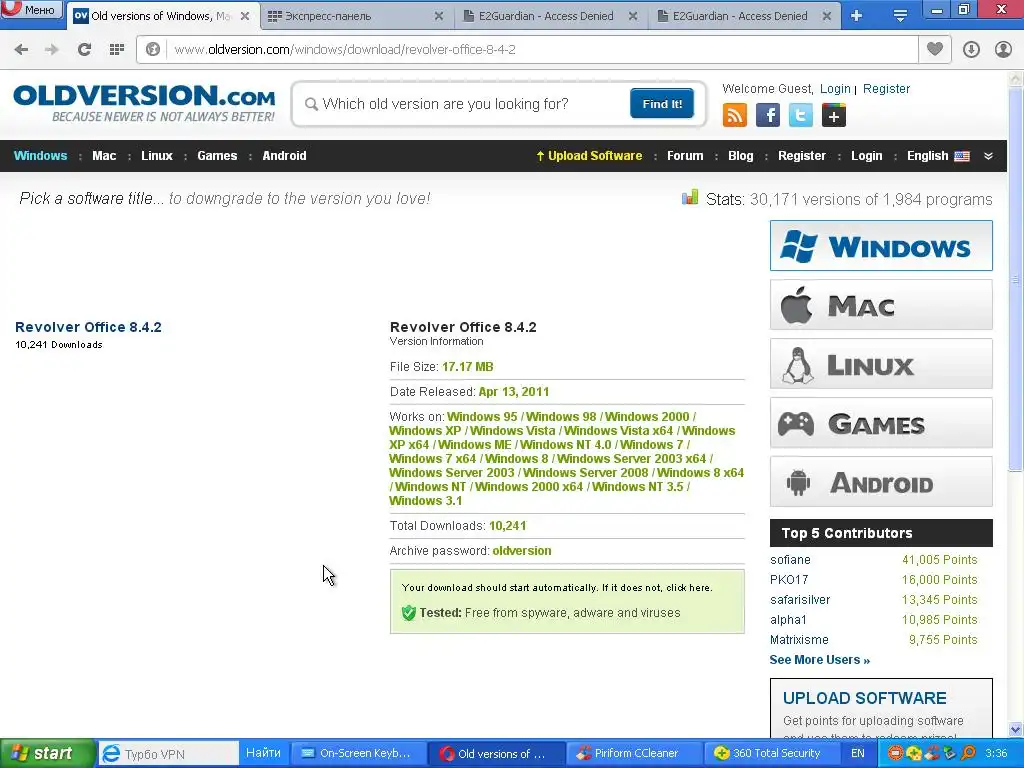The height and width of the screenshot is (768, 1024).
Task: Click the browser back arrow
Action: [21, 49]
